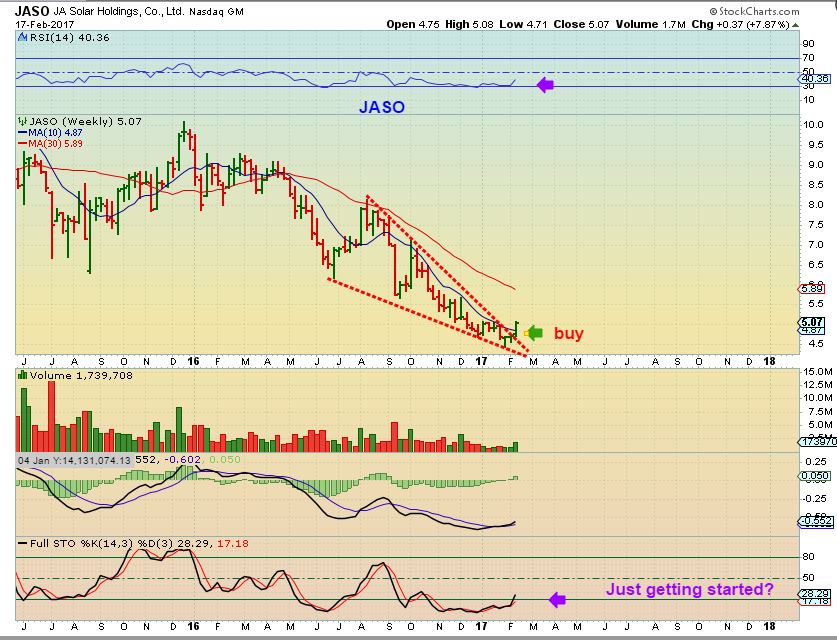The width and height of the screenshot is (837, 640).
Task: Click the 5.89 red price tag
Action: click(x=811, y=289)
